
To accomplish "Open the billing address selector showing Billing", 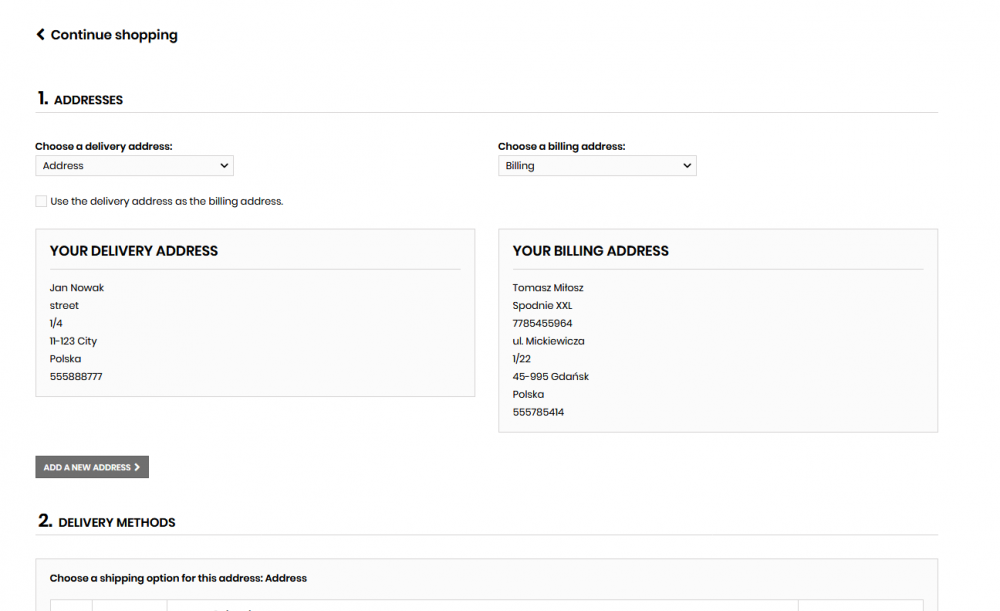I will [x=597, y=165].
